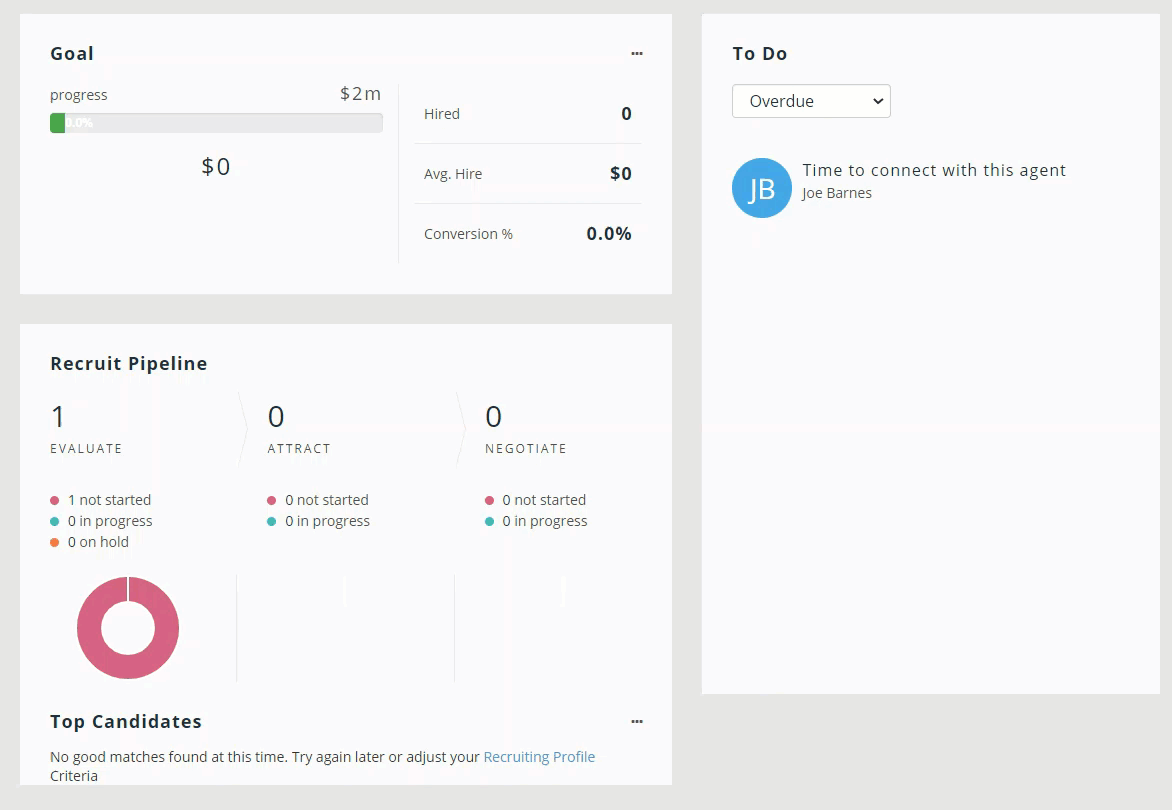Select Joe Barnes name in To Do
The width and height of the screenshot is (1172, 810).
tap(837, 193)
